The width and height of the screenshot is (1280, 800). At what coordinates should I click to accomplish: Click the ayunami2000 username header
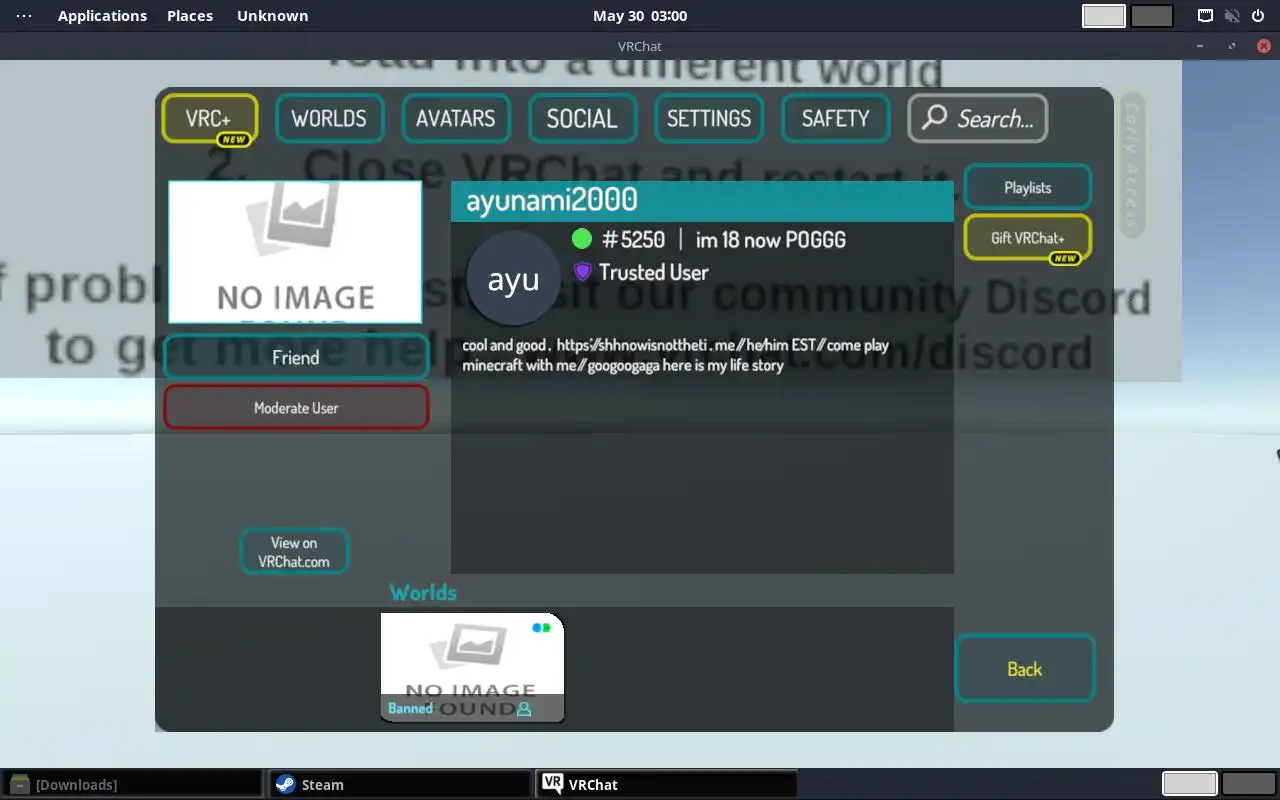[702, 200]
